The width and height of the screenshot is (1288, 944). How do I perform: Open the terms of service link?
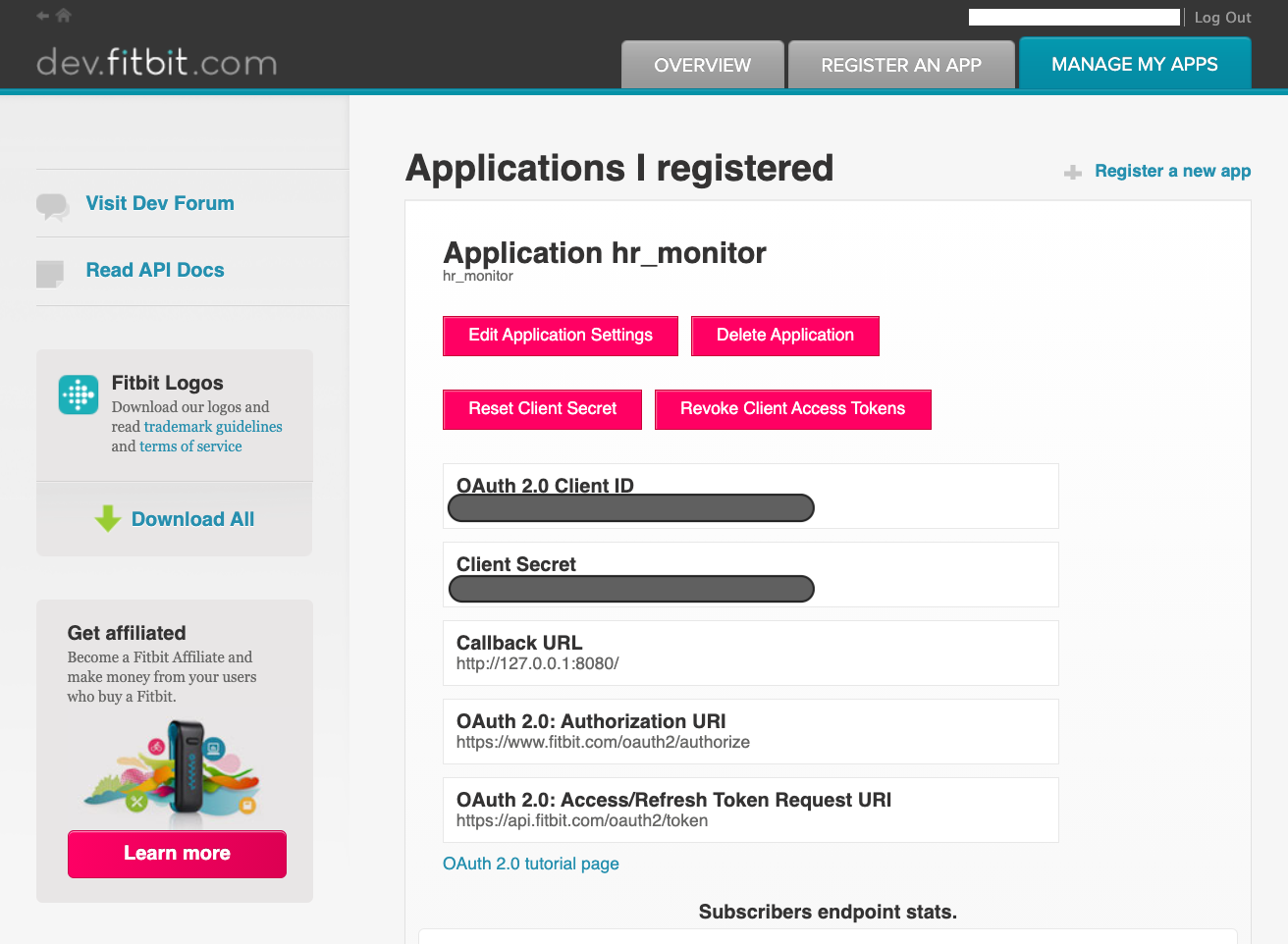click(190, 446)
